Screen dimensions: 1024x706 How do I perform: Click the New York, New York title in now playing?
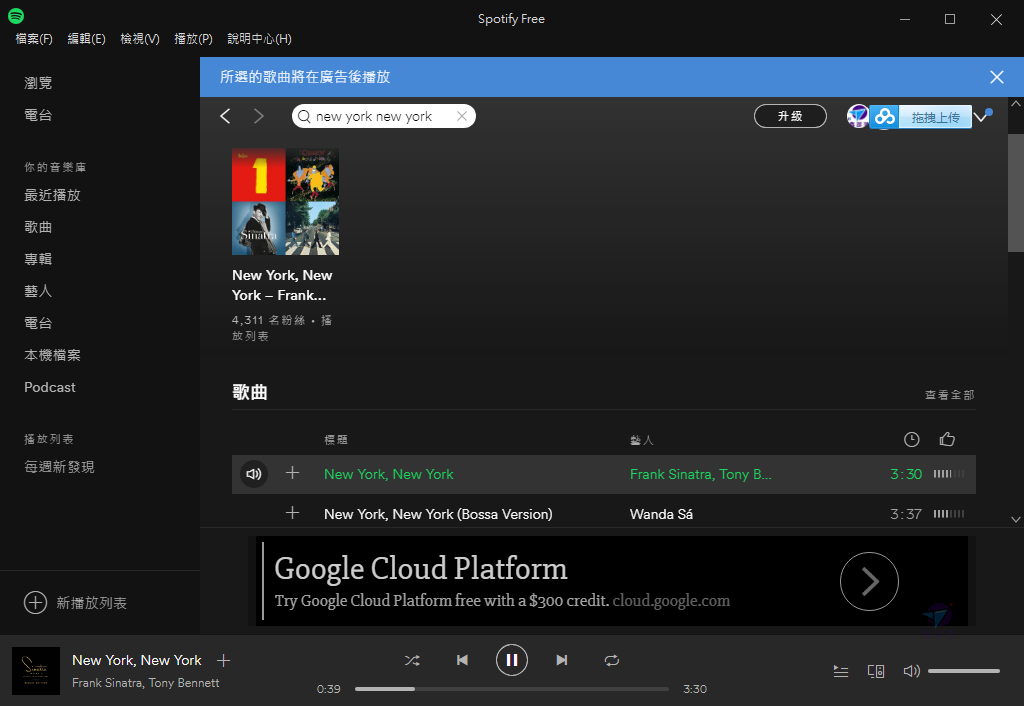pyautogui.click(x=136, y=660)
